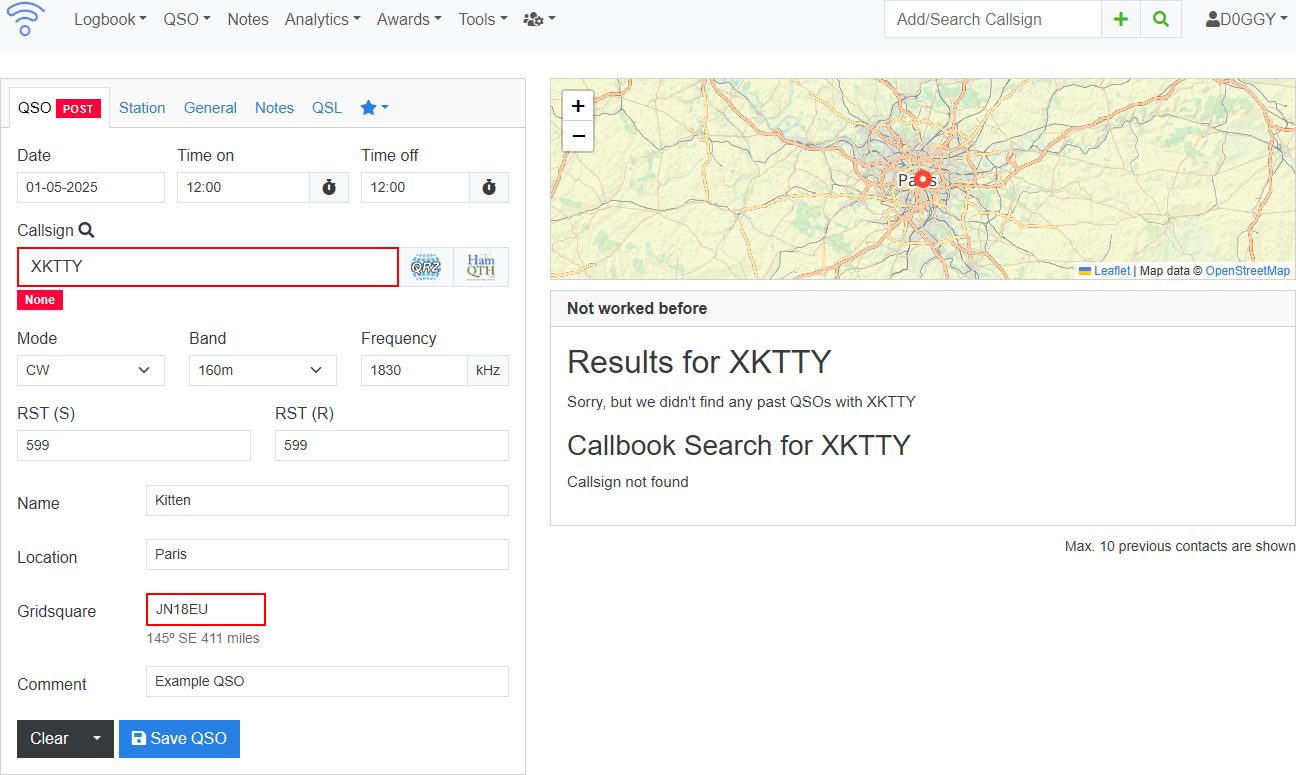Click the Cloudlog wifi logo icon
The height and width of the screenshot is (775, 1296).
pos(26,19)
